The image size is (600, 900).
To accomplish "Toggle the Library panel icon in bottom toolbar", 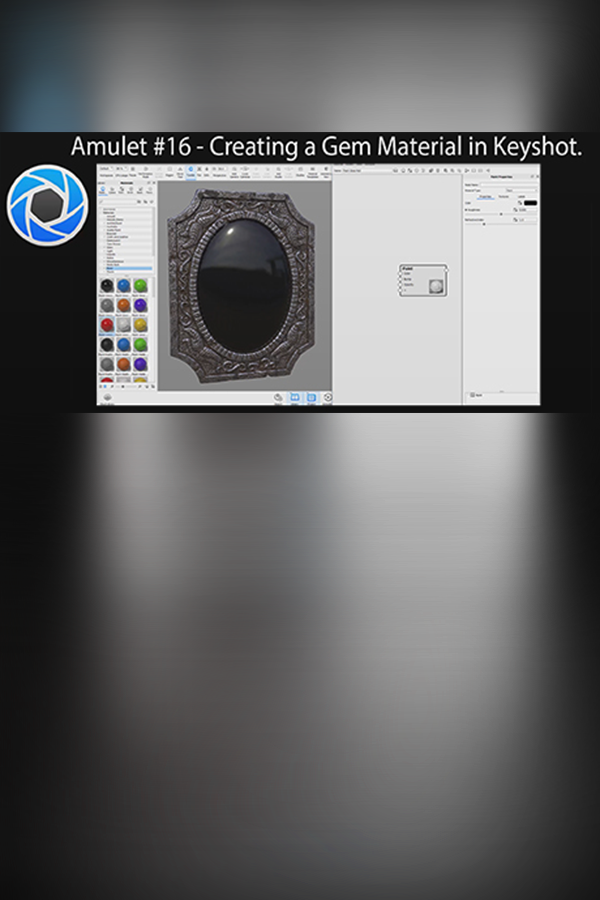I will click(294, 398).
